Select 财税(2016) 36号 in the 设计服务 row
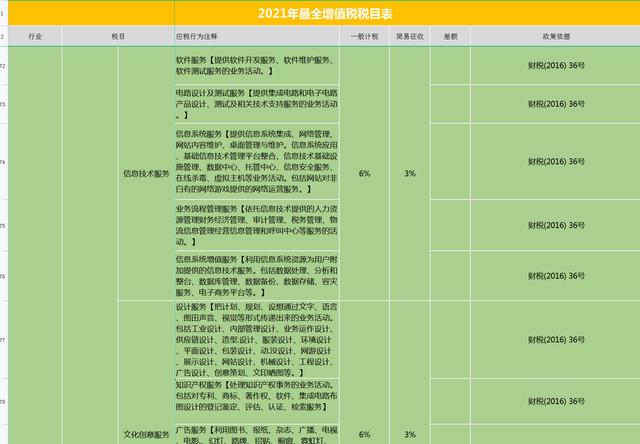Image resolution: width=640 pixels, height=444 pixels. coord(556,340)
